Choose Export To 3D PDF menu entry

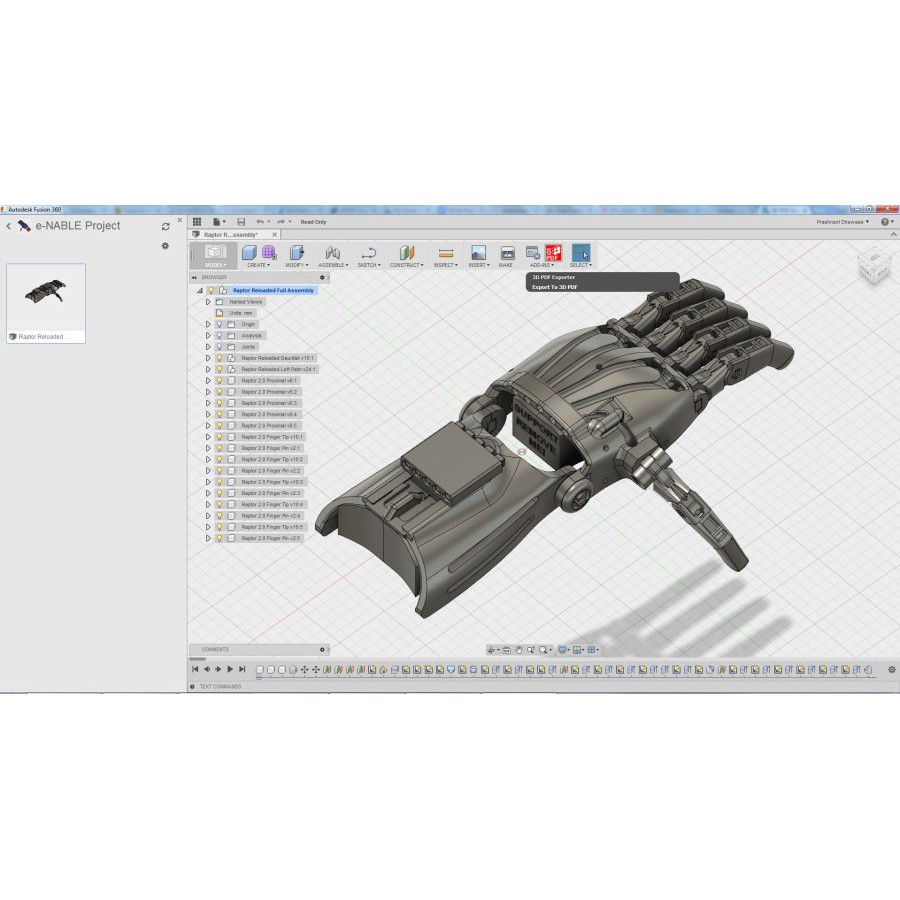pos(555,287)
